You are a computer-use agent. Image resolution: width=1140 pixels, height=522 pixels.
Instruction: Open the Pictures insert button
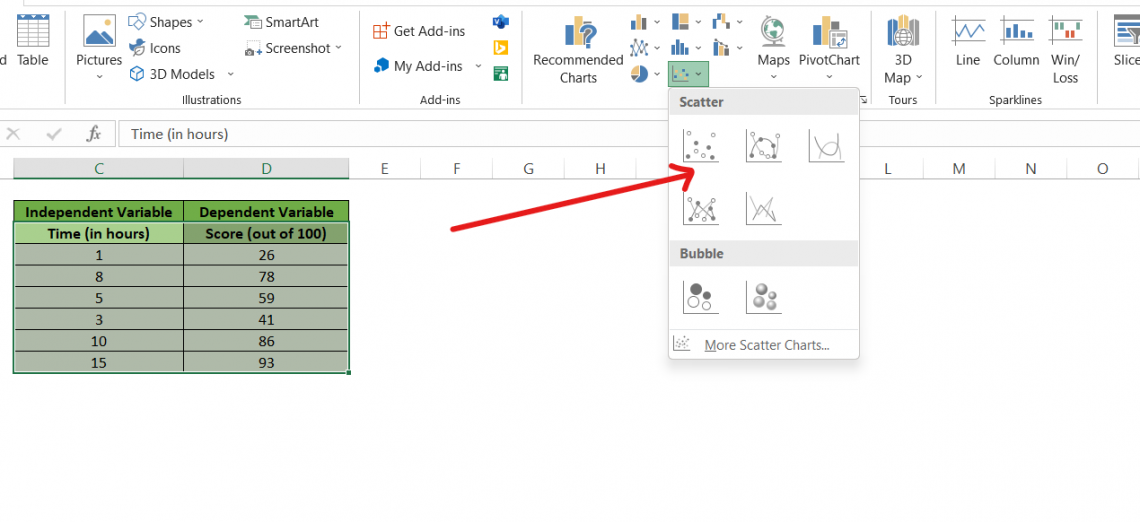pos(99,48)
